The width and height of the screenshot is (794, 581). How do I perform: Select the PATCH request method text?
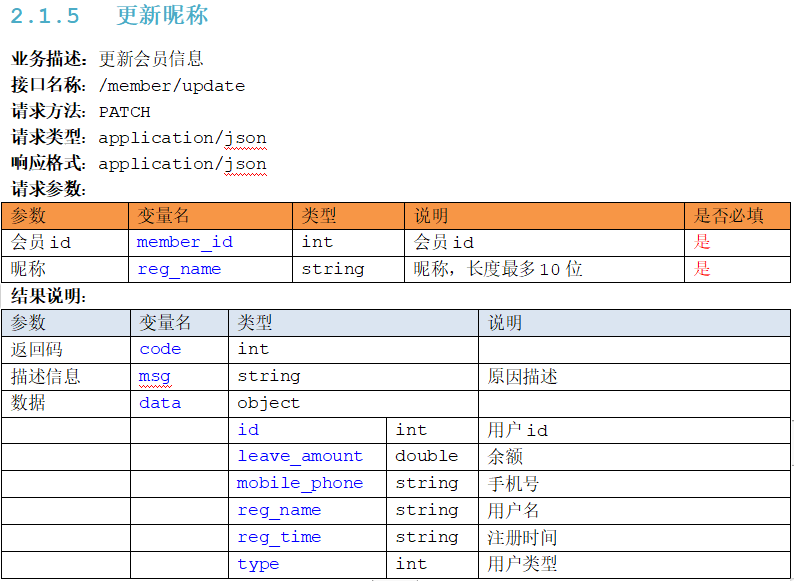(125, 111)
